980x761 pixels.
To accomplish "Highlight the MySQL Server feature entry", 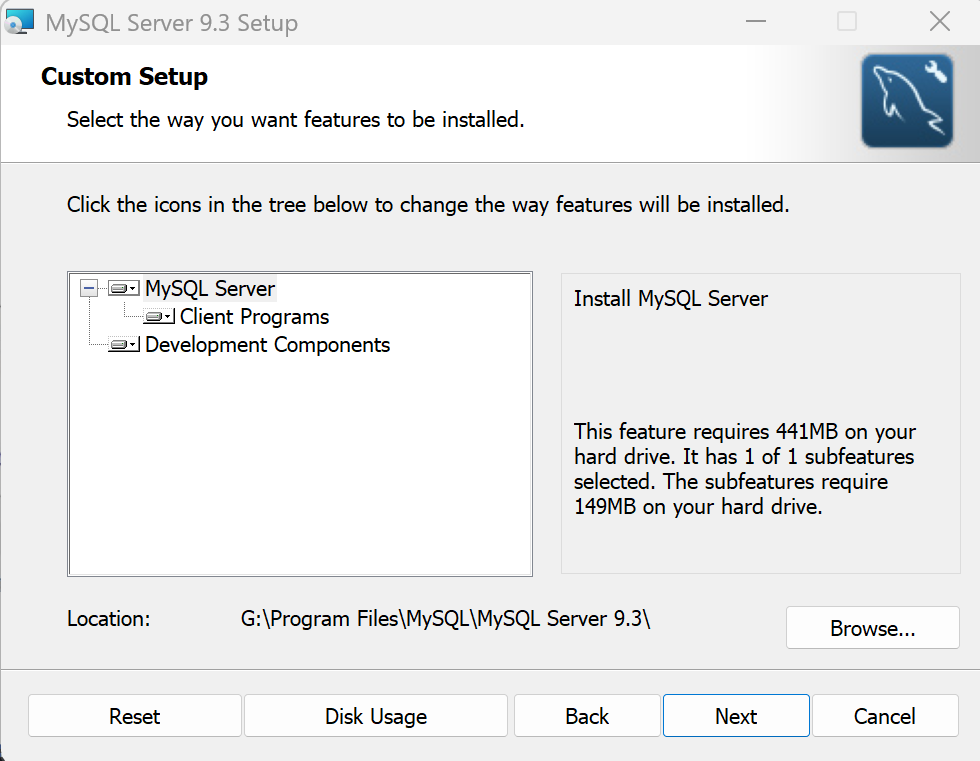I will (210, 288).
